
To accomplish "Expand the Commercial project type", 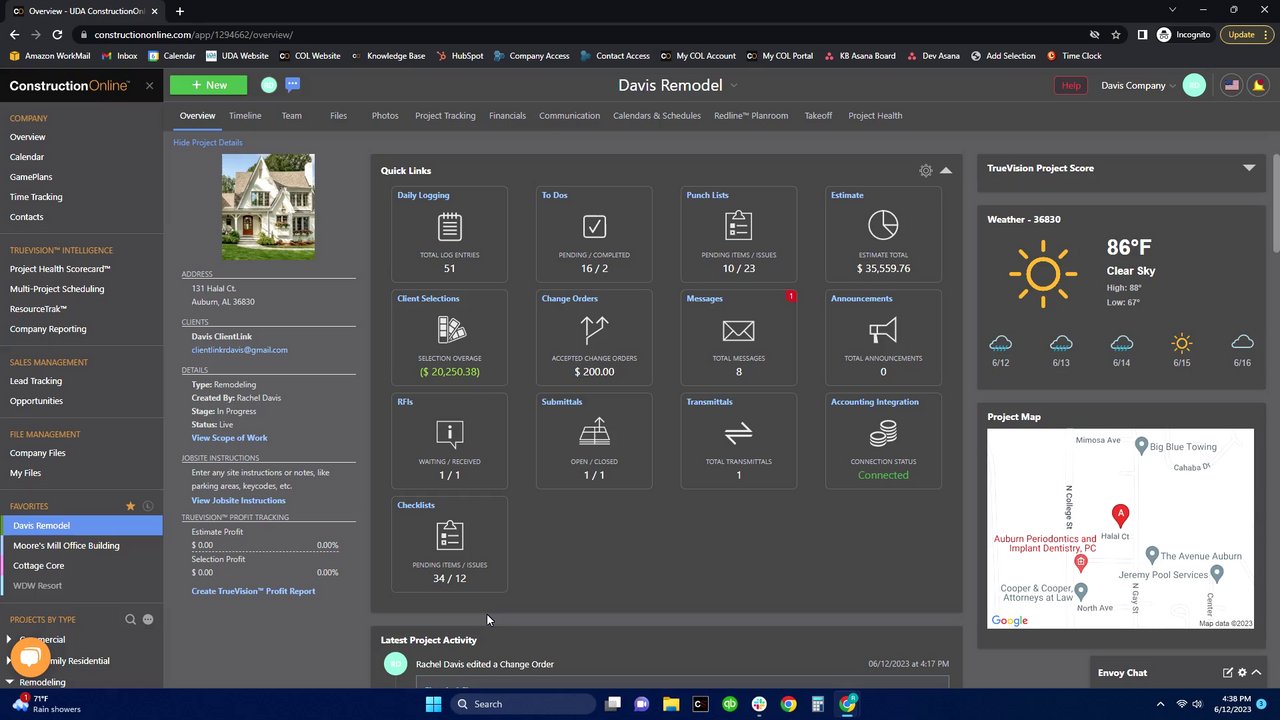I will coord(9,639).
